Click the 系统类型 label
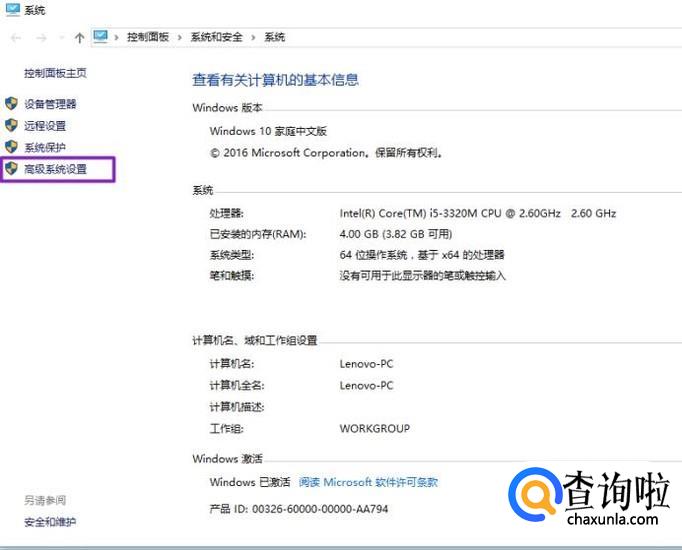The width and height of the screenshot is (682, 550). [232, 255]
